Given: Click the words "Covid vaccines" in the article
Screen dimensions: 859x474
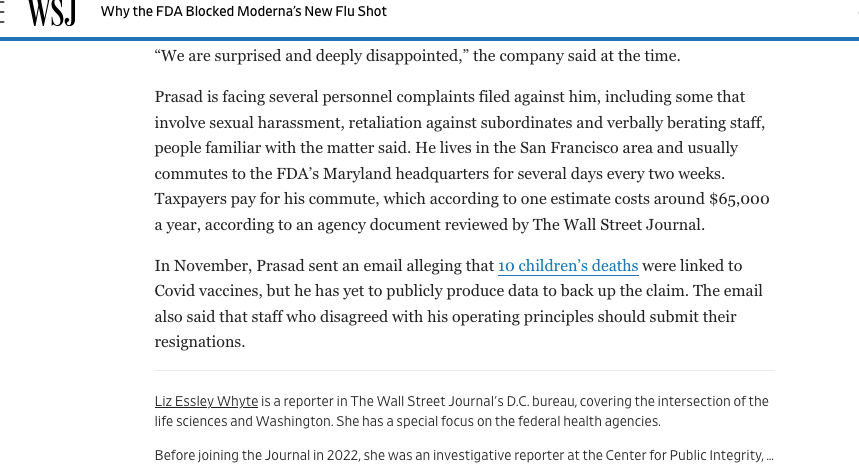Looking at the screenshot, I should point(207,291).
